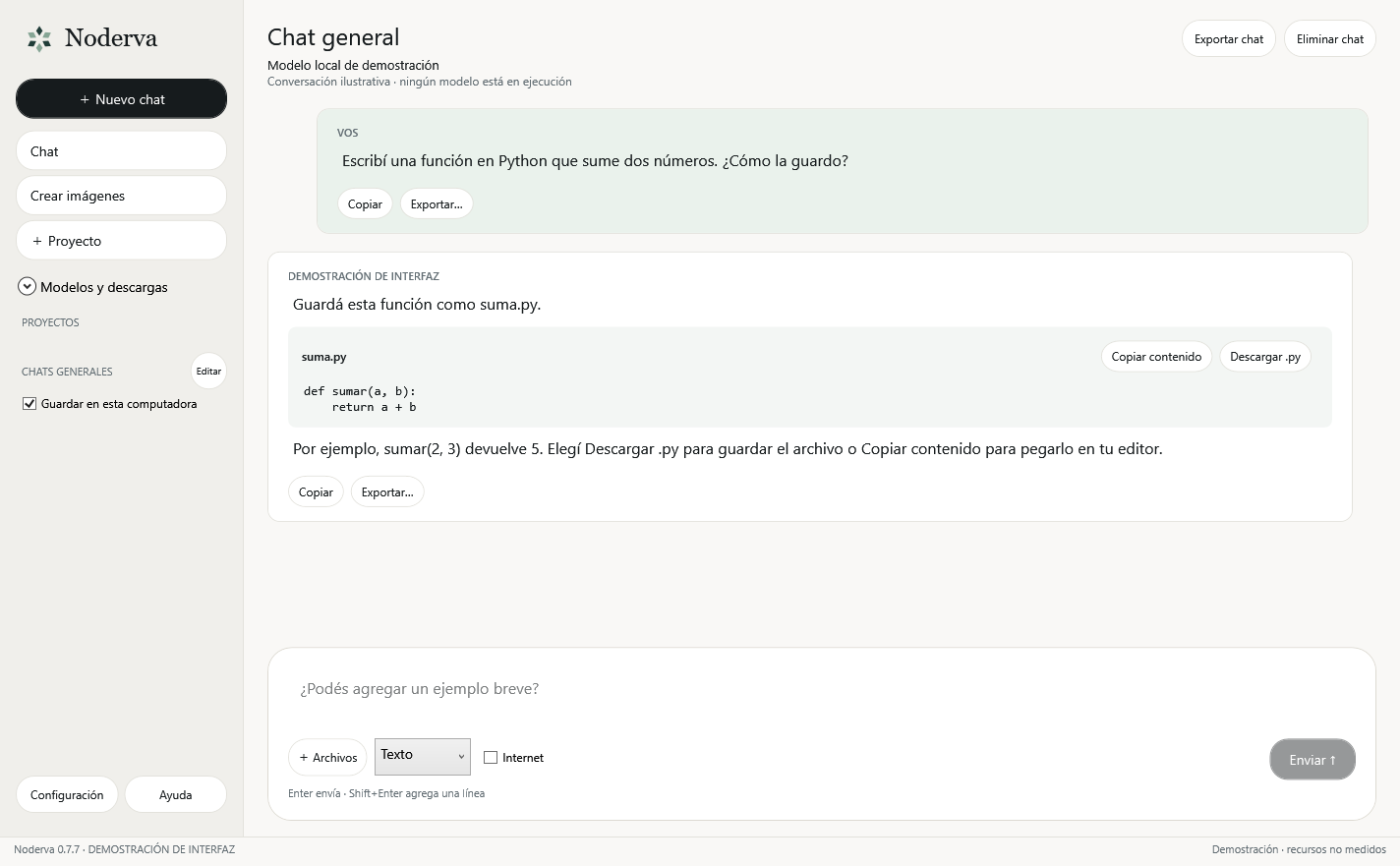This screenshot has height=866, width=1400.
Task: Click Eliminar chat
Action: tap(1330, 39)
